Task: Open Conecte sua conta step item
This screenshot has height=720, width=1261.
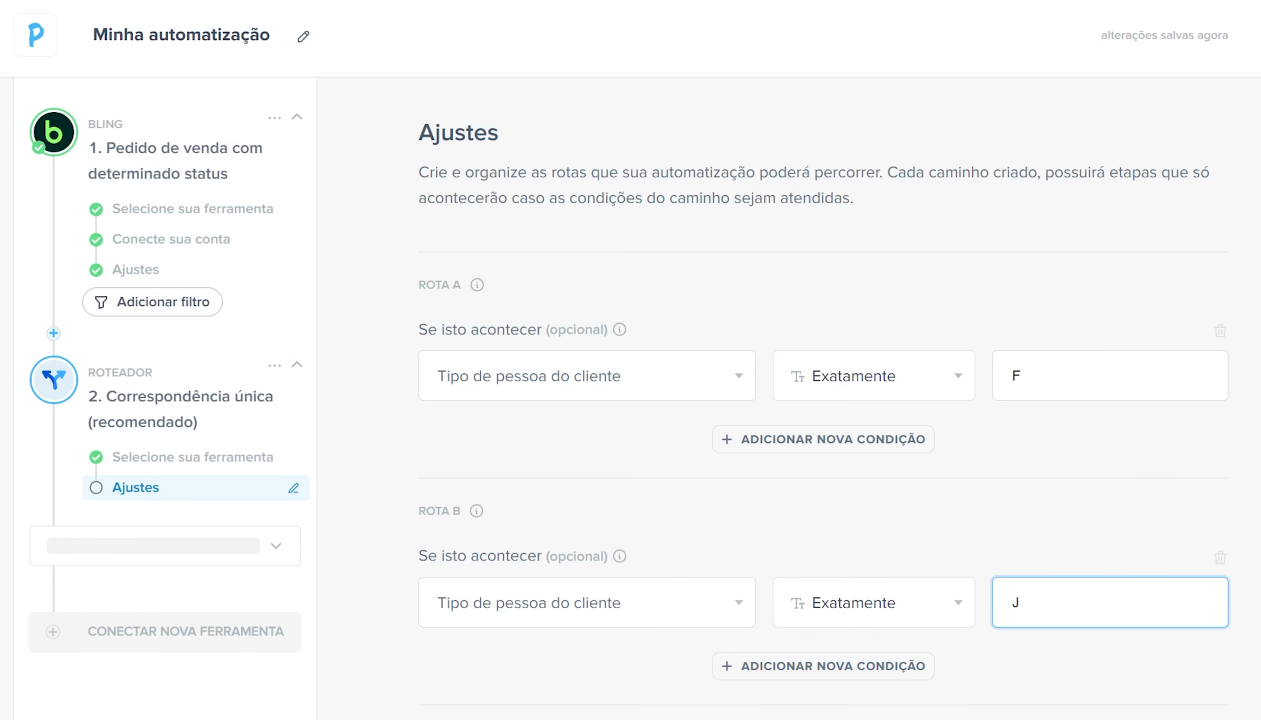Action: (171, 239)
